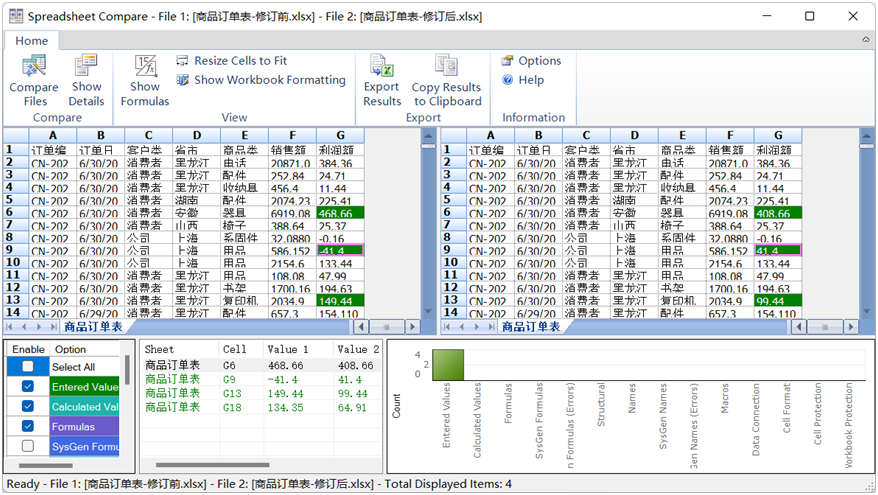The image size is (878, 495).
Task: Click the purple Formulas color label
Action: click(x=85, y=427)
